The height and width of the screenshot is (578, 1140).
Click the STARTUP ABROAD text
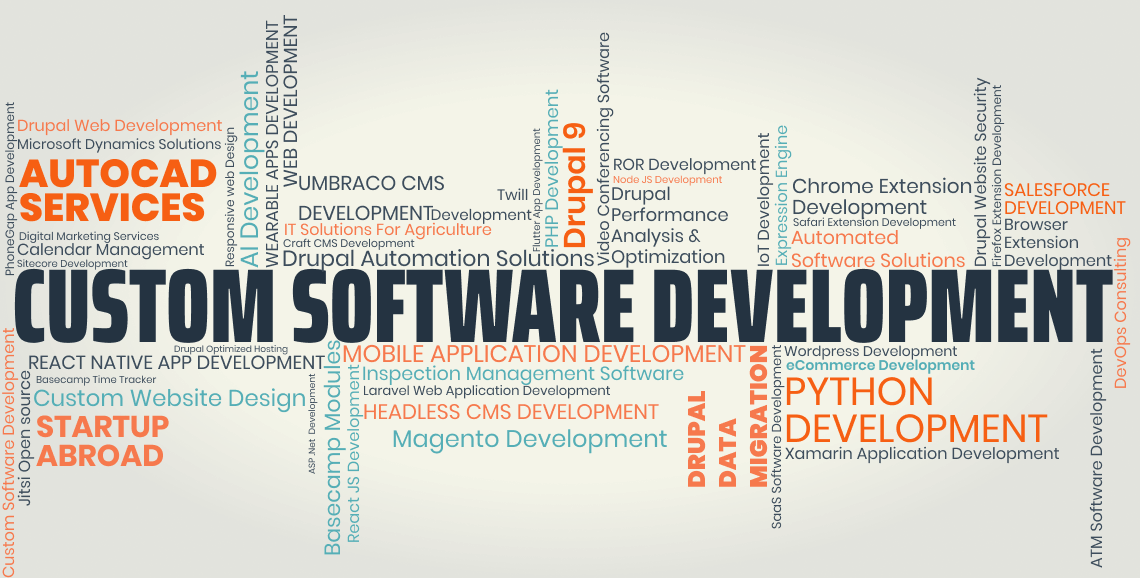tap(101, 441)
